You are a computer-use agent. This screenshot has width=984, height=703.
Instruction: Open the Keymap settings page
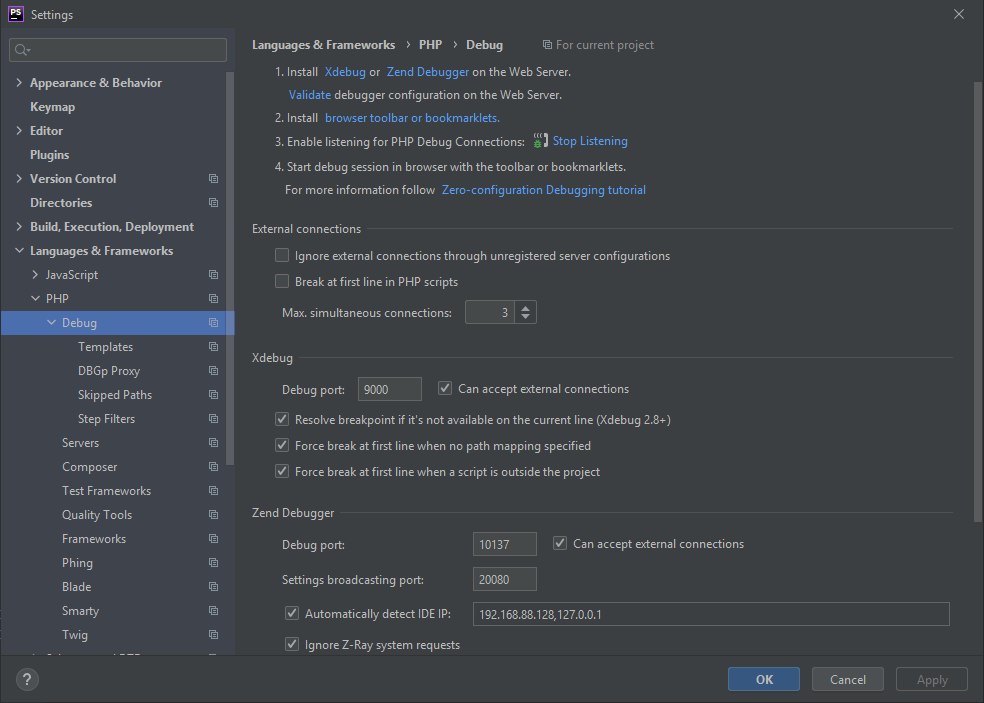[x=52, y=107]
